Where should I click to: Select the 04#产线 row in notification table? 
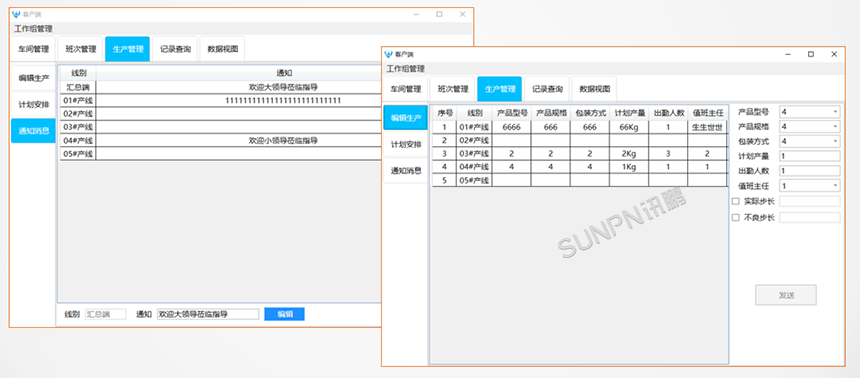(x=219, y=140)
